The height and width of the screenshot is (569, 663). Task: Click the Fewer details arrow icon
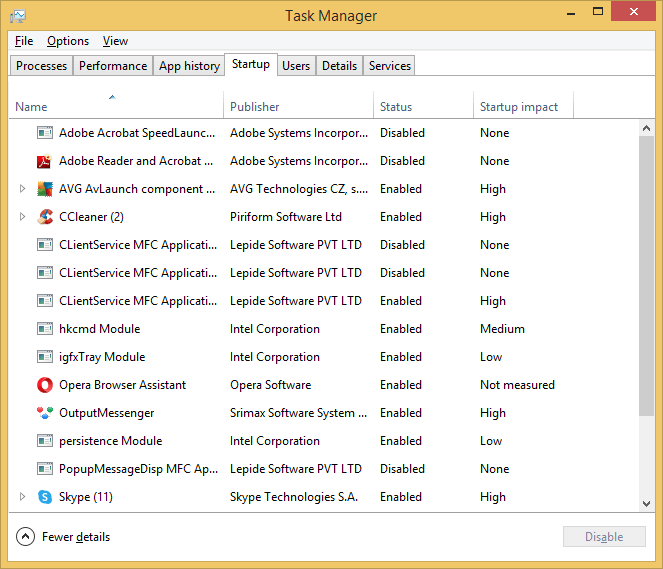pyautogui.click(x=25, y=537)
